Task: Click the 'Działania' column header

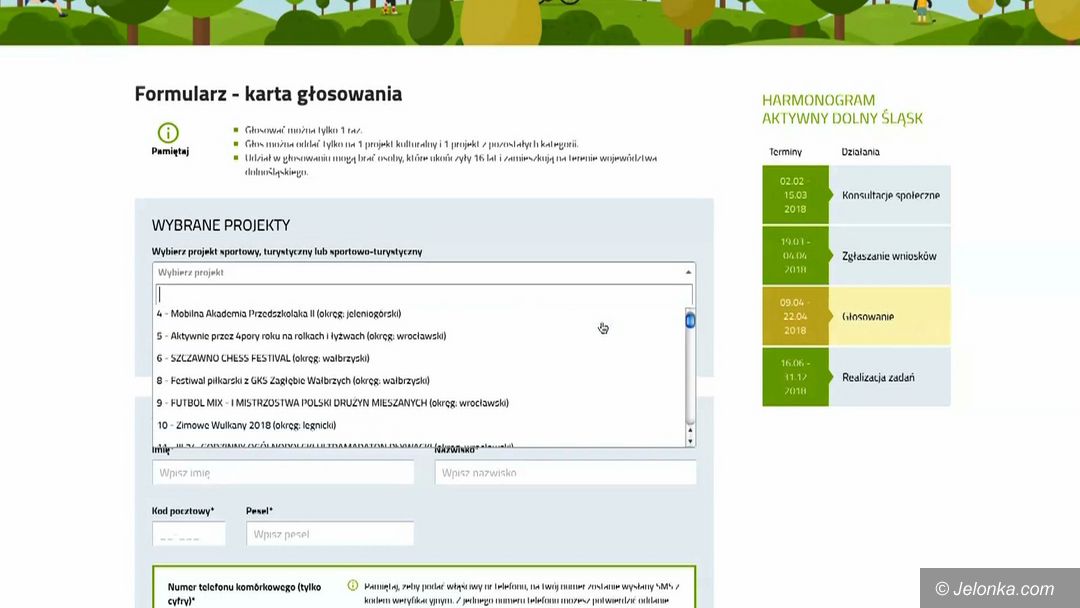Action: click(x=860, y=151)
